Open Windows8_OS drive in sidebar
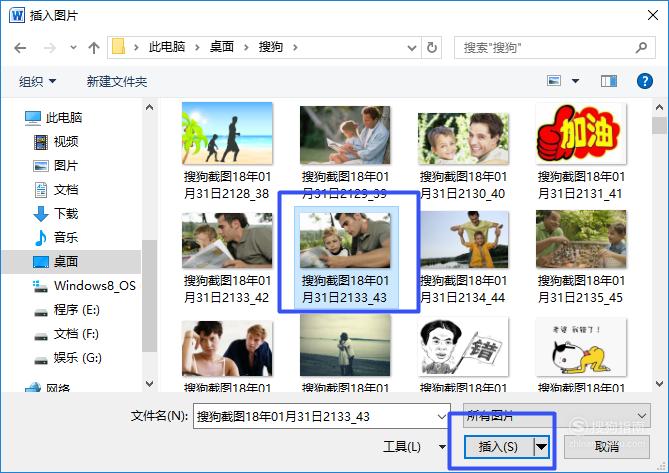Image resolution: width=669 pixels, height=473 pixels. click(84, 286)
